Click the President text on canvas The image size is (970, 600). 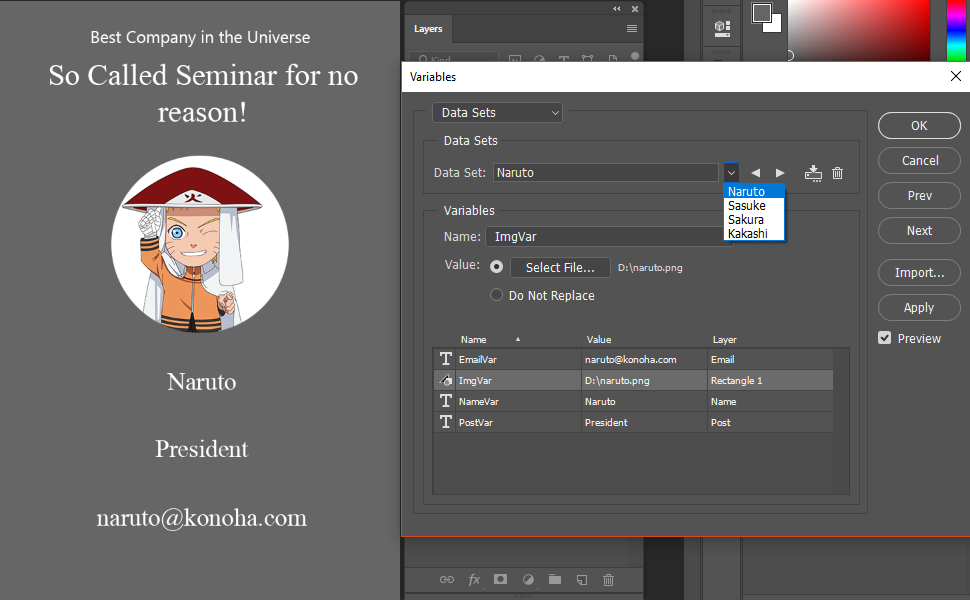click(x=201, y=449)
